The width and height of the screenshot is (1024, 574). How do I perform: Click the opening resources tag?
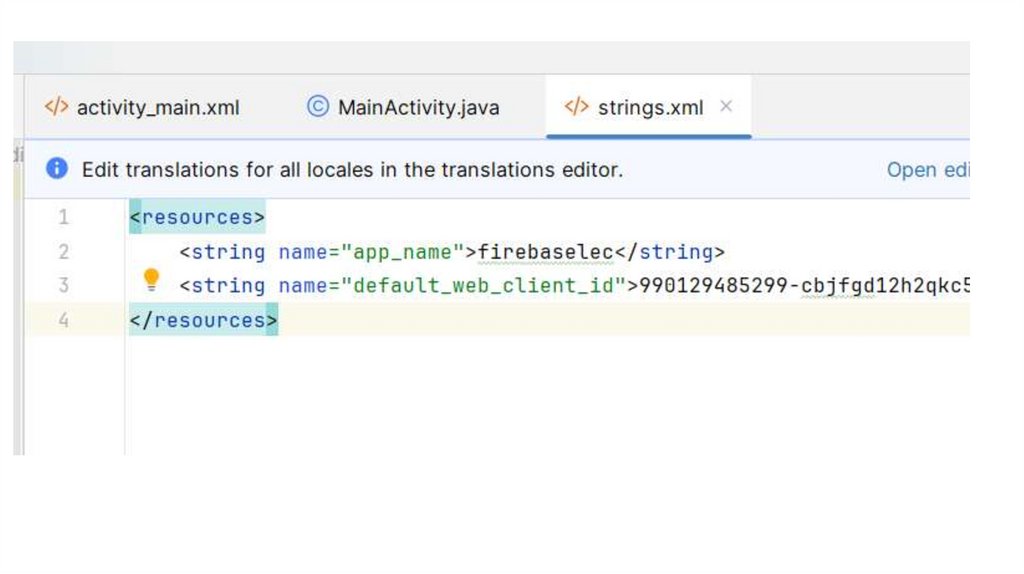[197, 217]
